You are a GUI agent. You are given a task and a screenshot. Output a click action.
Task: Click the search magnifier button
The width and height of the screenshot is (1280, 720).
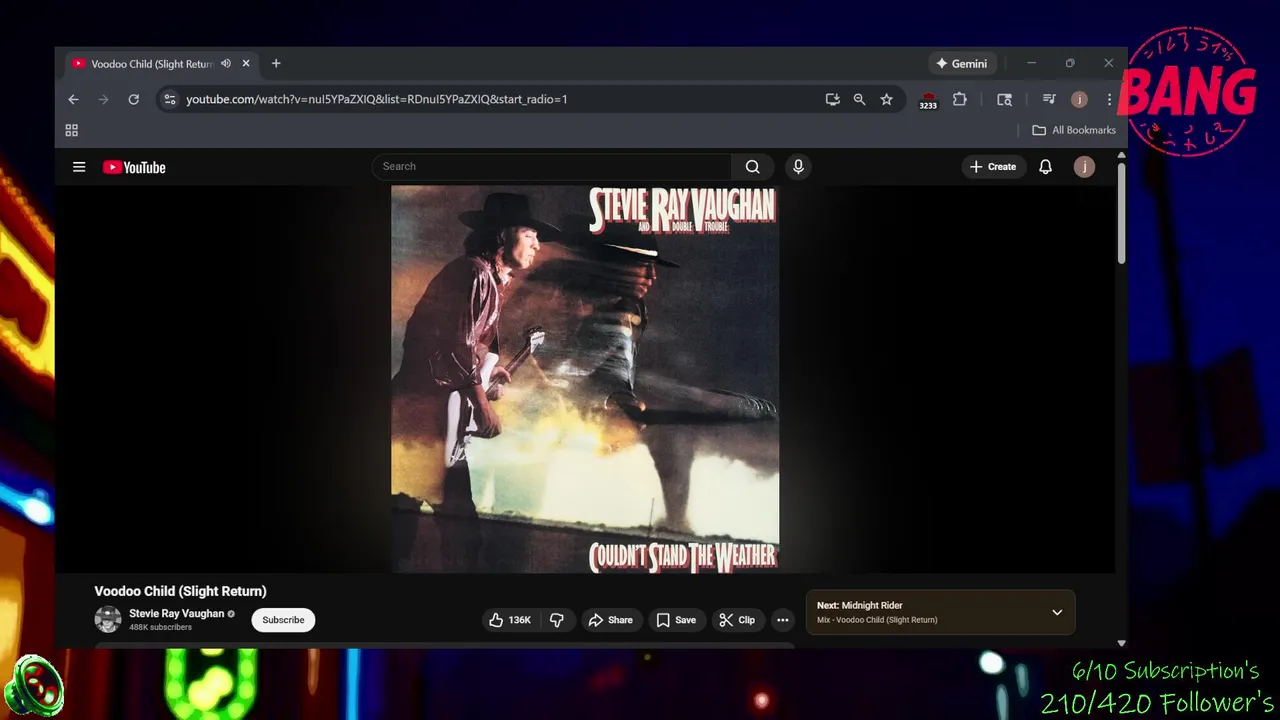click(x=752, y=167)
